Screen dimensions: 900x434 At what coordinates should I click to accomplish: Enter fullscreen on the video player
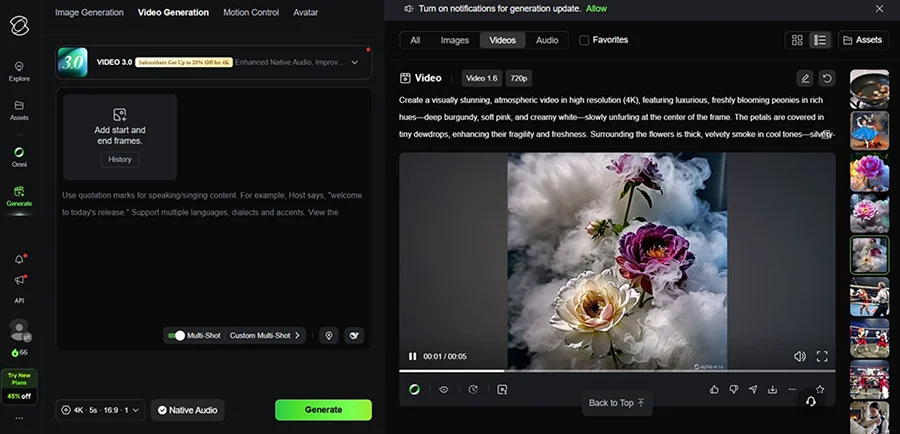coord(822,356)
